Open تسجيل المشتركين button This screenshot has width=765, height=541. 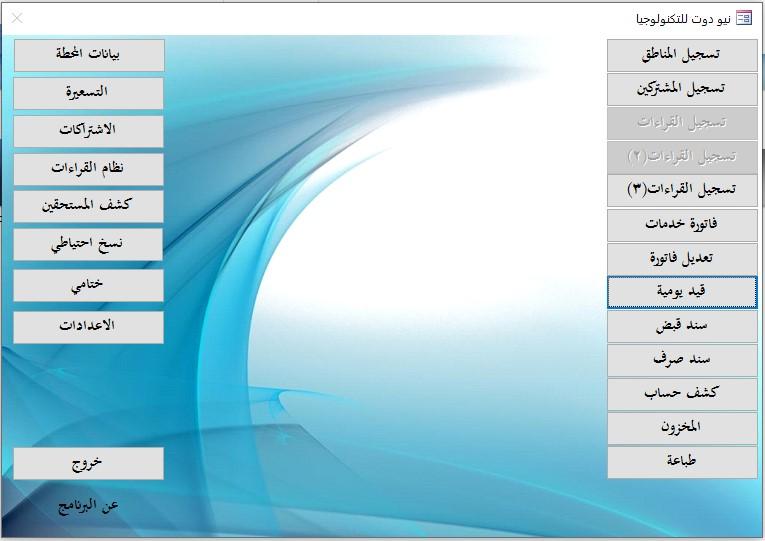(x=682, y=89)
